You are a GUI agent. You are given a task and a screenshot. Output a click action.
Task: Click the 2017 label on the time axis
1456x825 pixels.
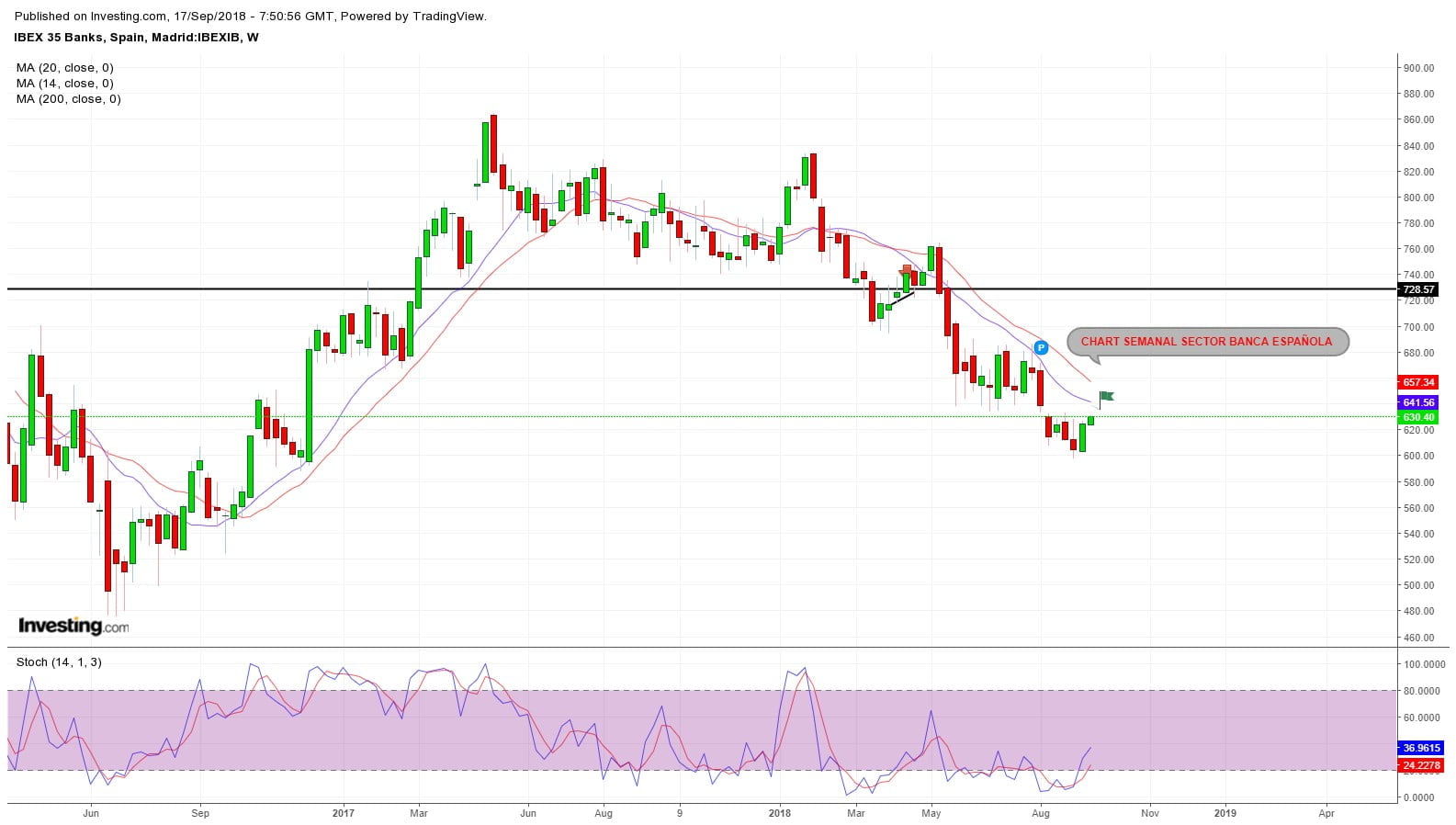click(343, 813)
